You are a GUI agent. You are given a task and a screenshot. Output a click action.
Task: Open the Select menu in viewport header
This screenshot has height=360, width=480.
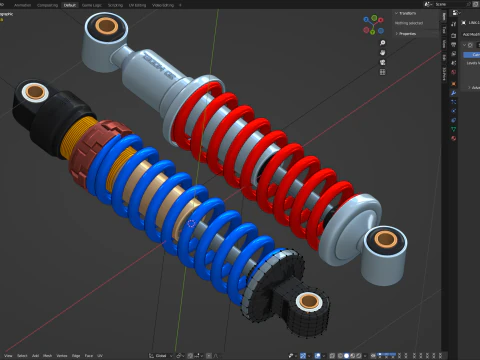(22, 356)
